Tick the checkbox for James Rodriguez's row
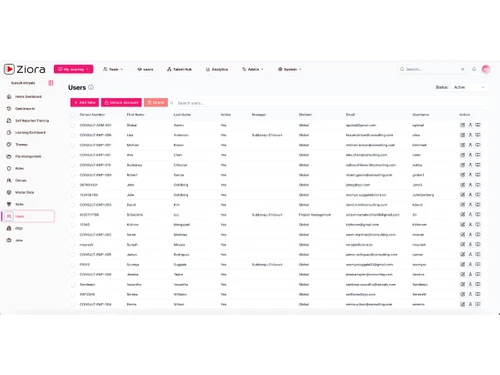This screenshot has width=500, height=375. pyautogui.click(x=73, y=254)
